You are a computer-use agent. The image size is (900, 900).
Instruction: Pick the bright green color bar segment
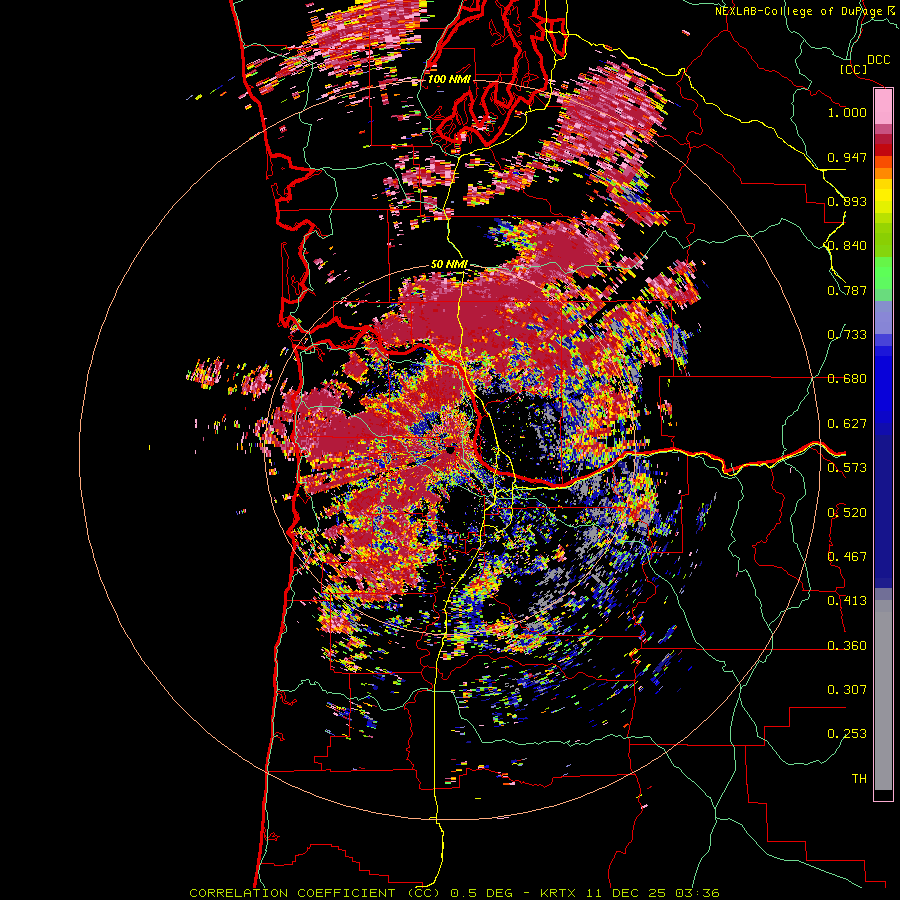(x=883, y=273)
